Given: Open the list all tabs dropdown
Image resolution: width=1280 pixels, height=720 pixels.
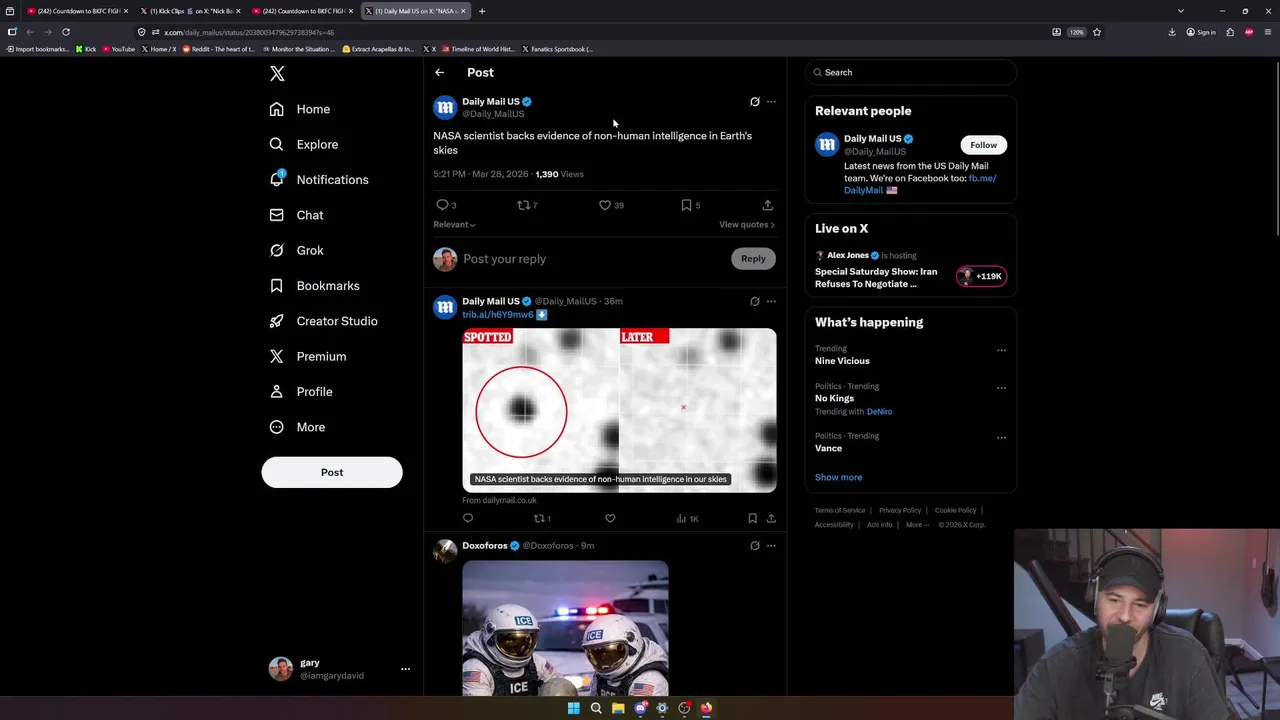Looking at the screenshot, I should pyautogui.click(x=1181, y=11).
